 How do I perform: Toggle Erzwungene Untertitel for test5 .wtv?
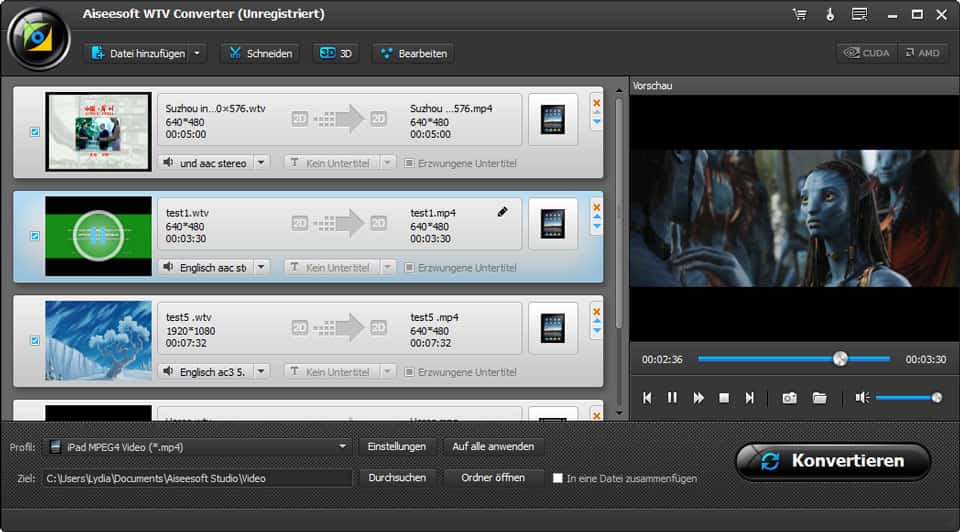tap(409, 372)
